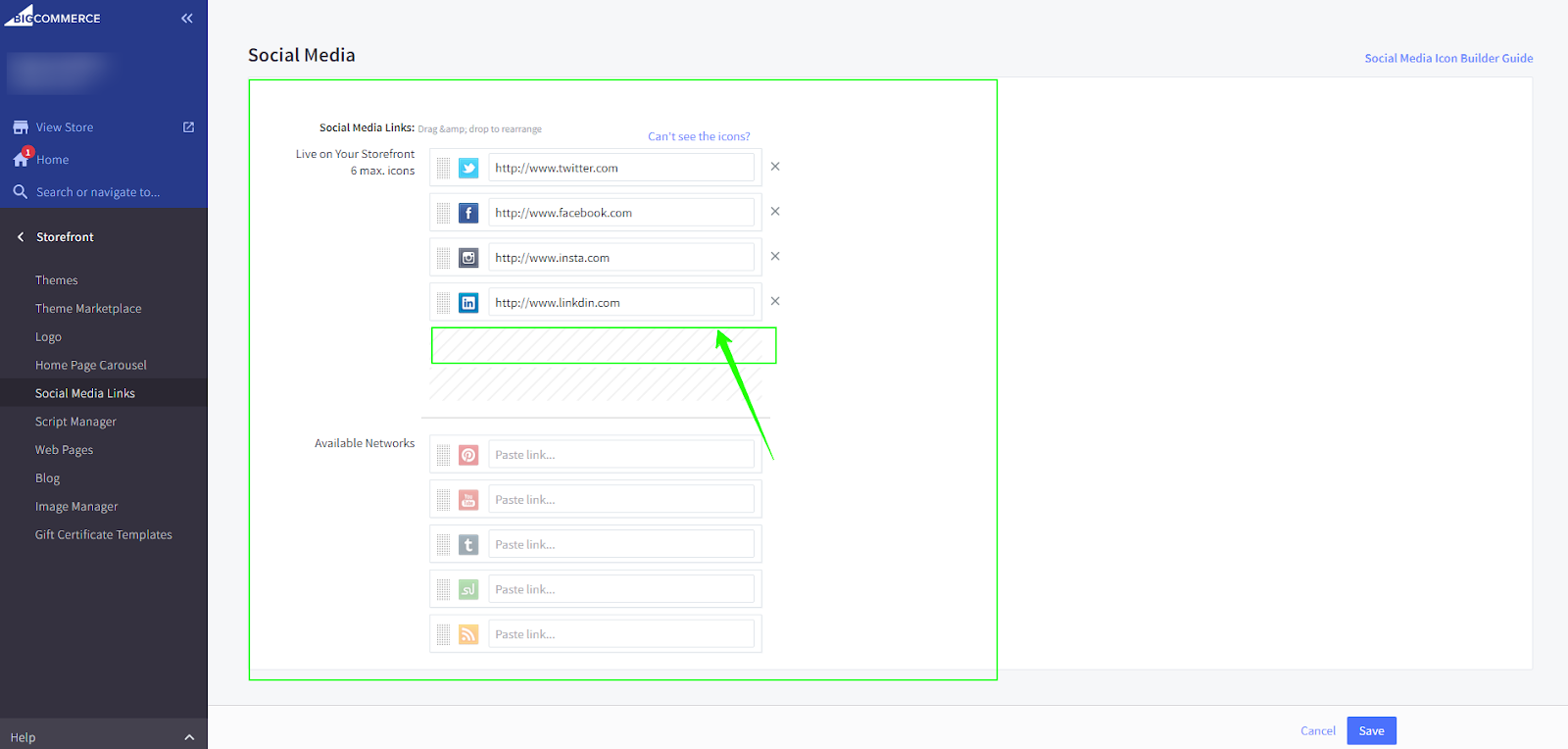Click the Facebook icon in live links
Screen dimensions: 1568x749
(468, 214)
